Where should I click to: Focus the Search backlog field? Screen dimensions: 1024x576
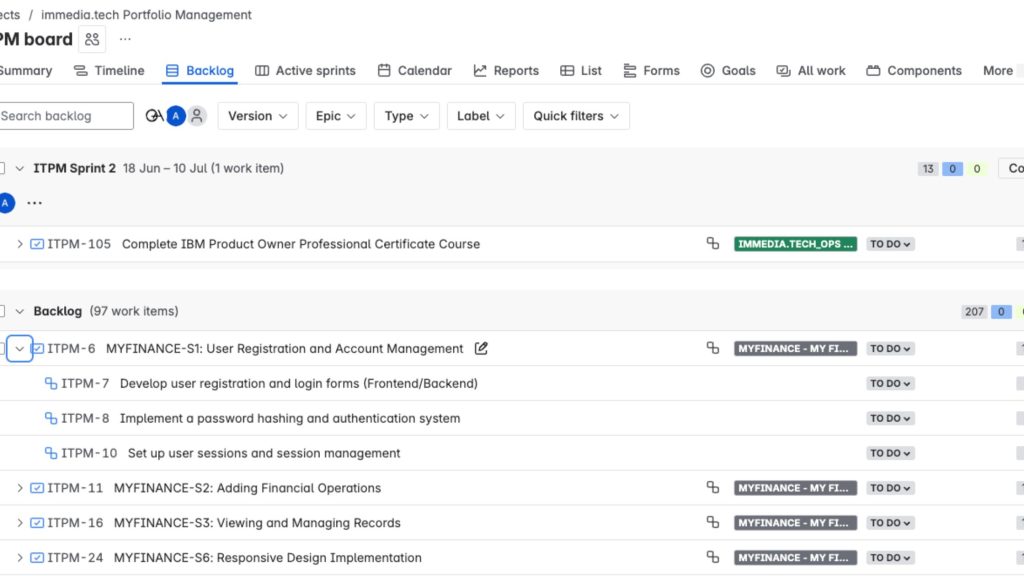click(64, 116)
